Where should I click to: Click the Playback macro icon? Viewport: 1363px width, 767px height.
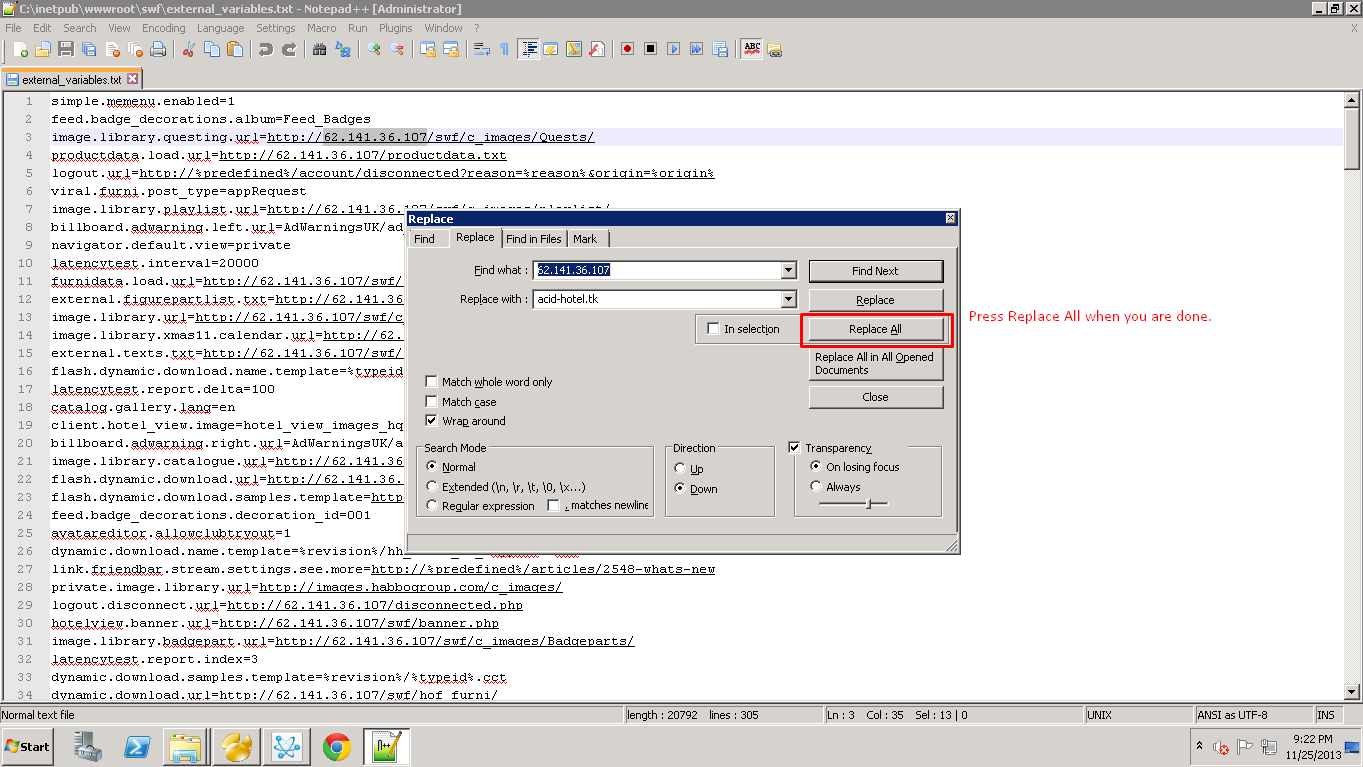point(673,49)
